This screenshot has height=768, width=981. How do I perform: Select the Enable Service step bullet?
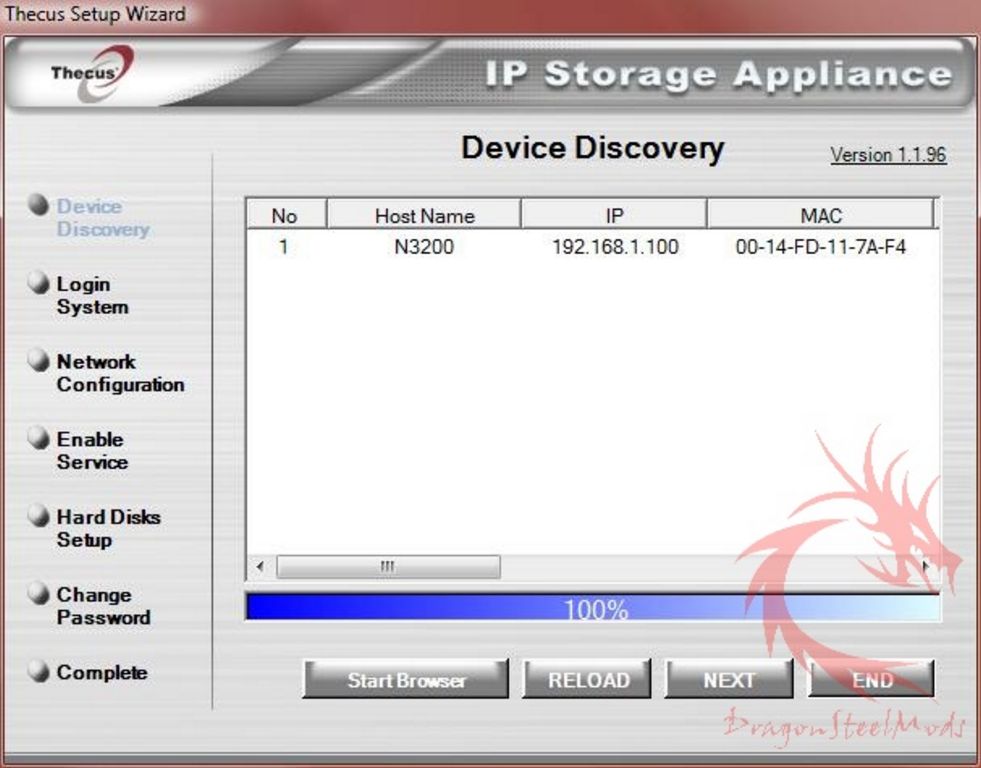coord(39,438)
